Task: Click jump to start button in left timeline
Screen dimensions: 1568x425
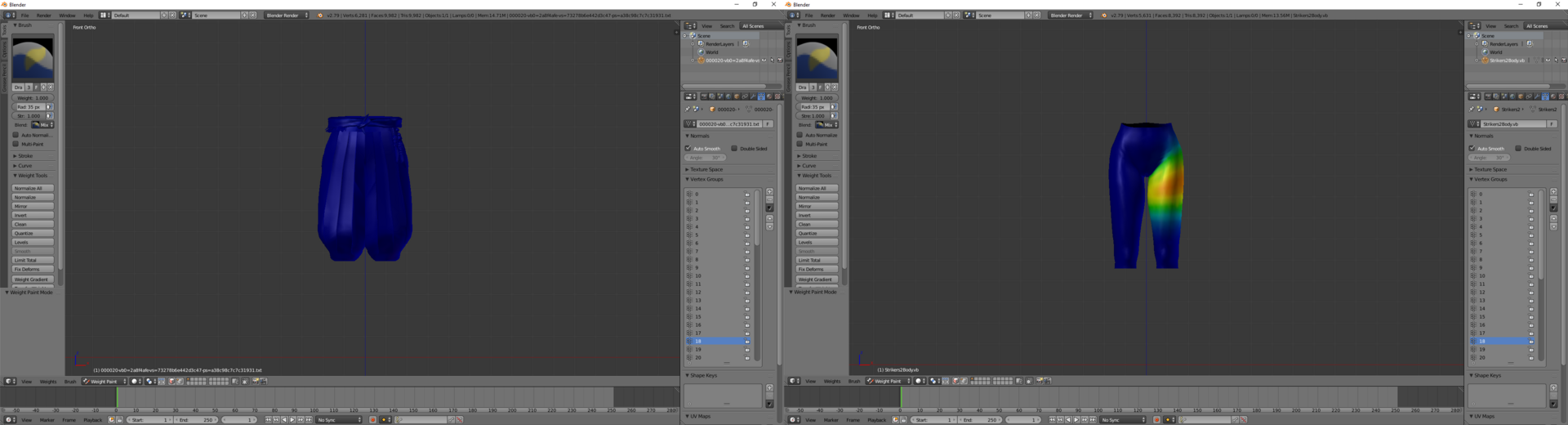Action: [x=269, y=420]
